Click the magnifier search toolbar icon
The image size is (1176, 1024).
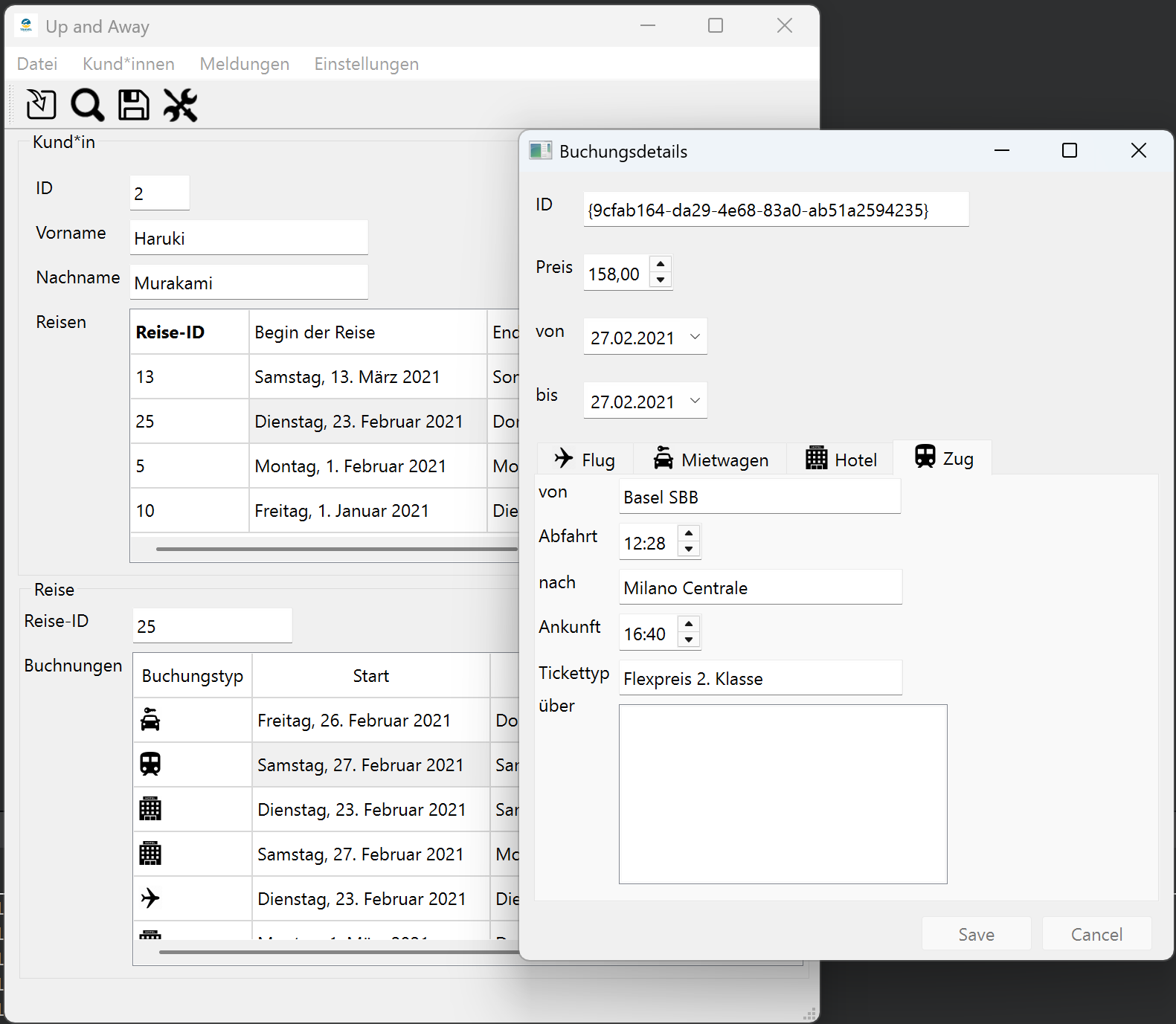pyautogui.click(x=87, y=105)
